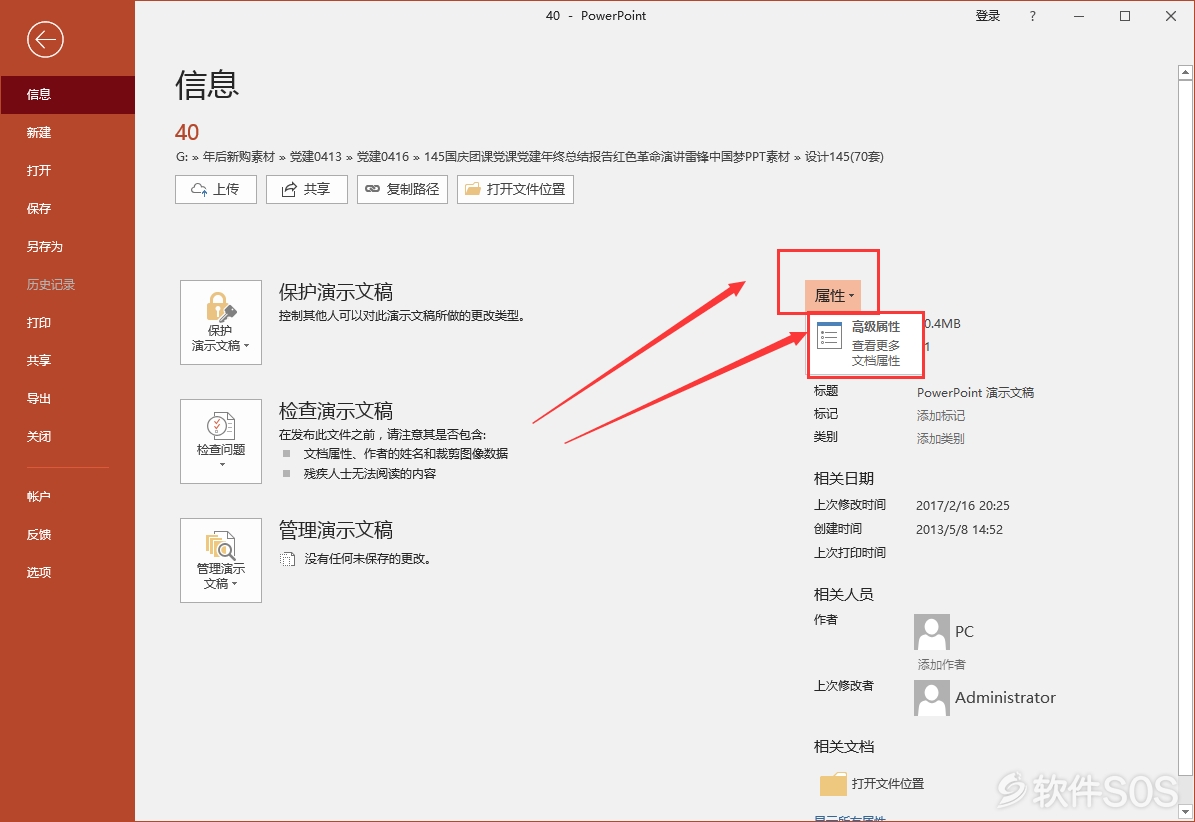
Task: Click the PC author avatar
Action: coord(931,632)
